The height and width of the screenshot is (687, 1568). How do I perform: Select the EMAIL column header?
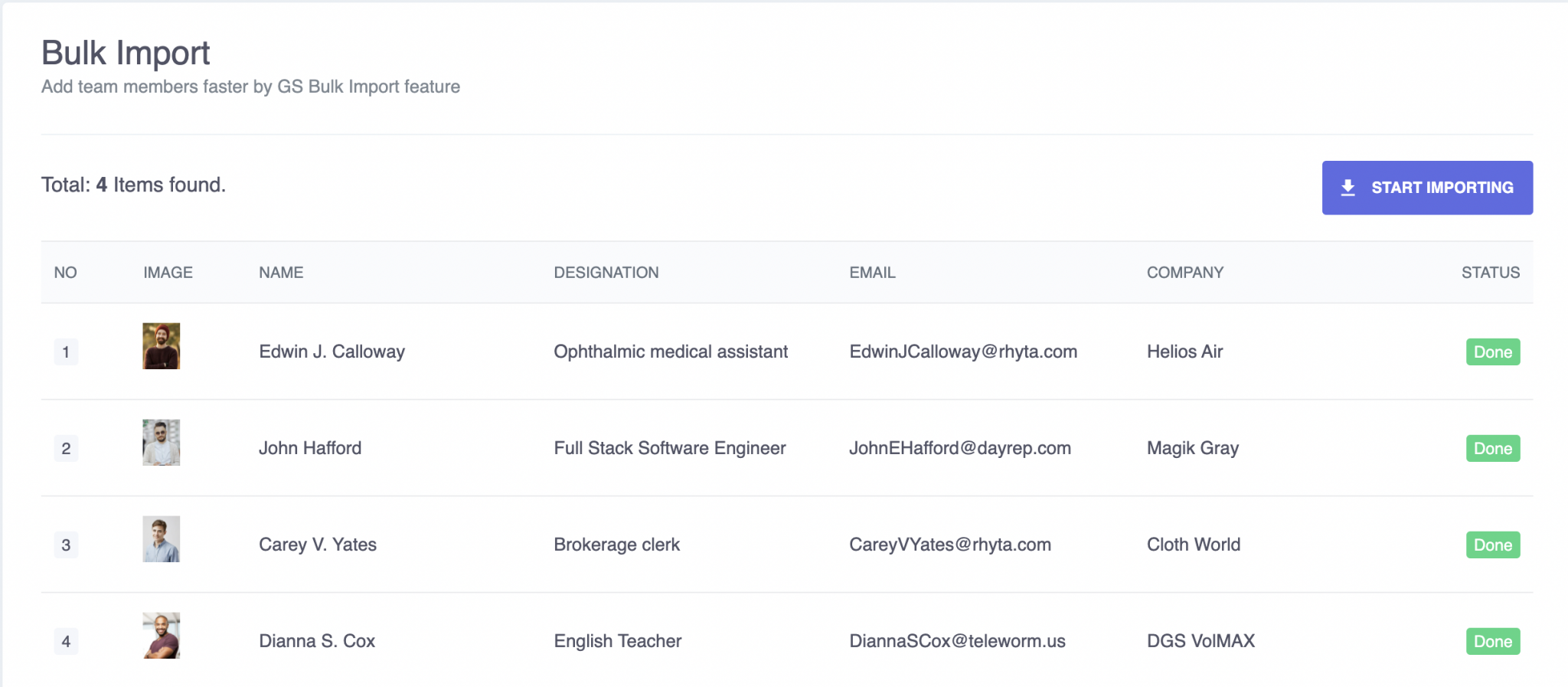[872, 273]
